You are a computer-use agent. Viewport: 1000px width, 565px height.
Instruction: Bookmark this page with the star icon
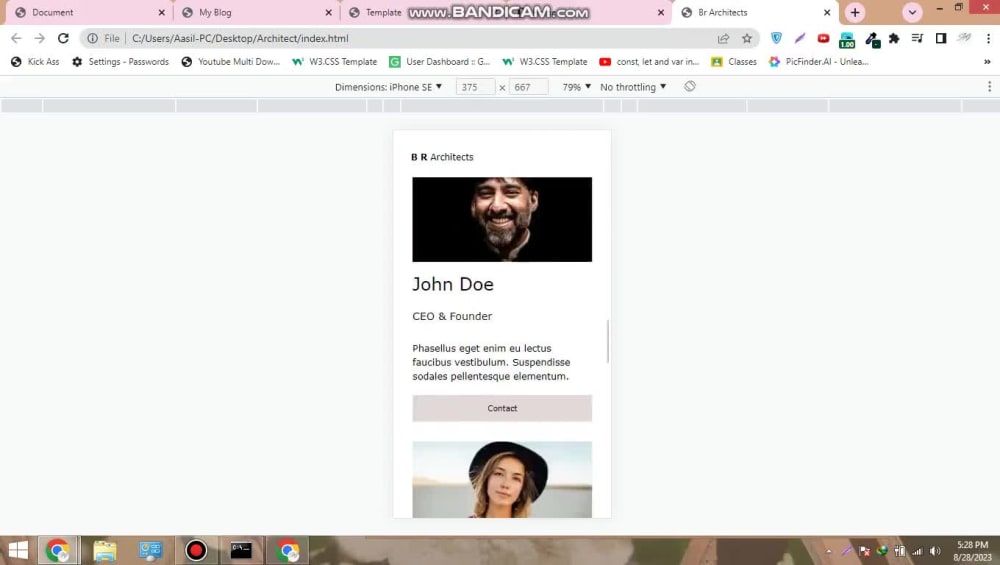[x=747, y=38]
